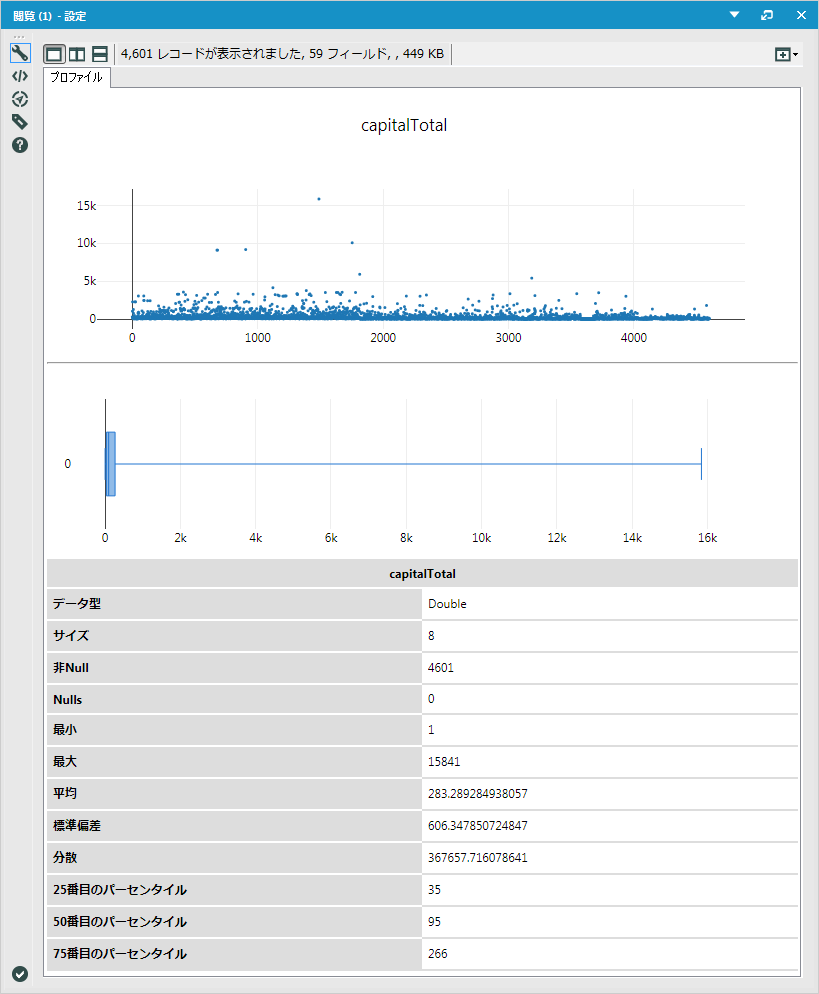Click the checkmark status icon at bottom left
Viewport: 819px width, 994px height.
20,974
